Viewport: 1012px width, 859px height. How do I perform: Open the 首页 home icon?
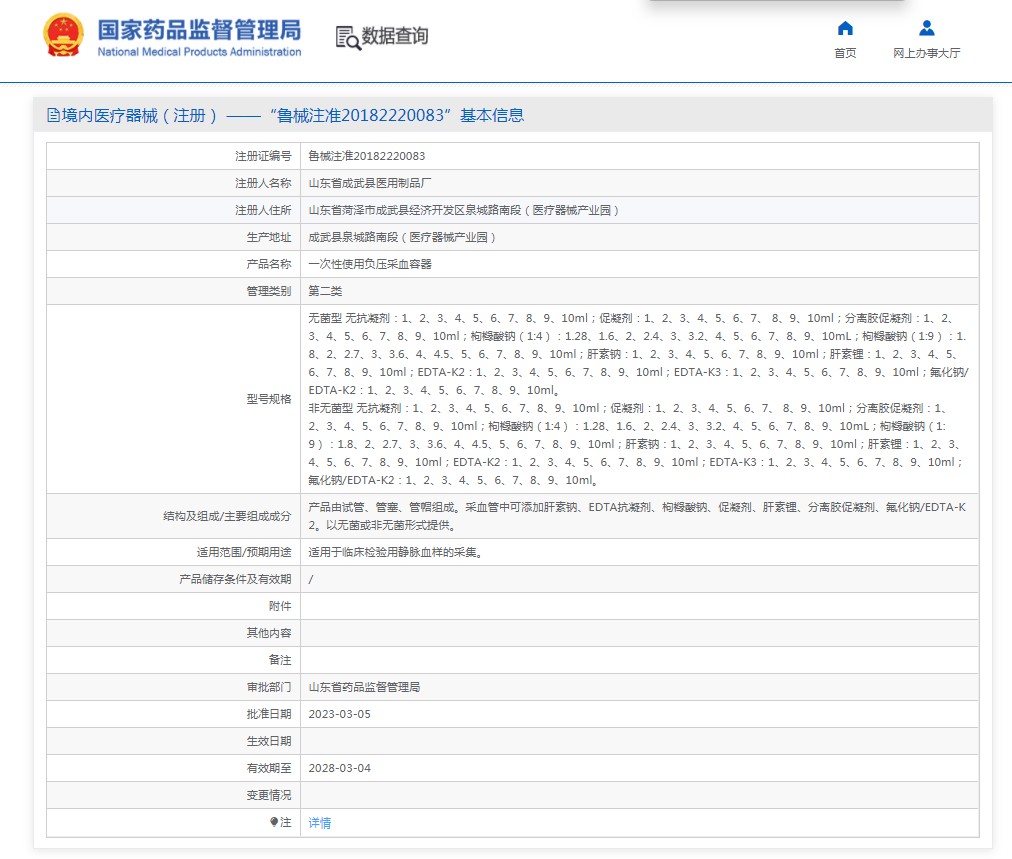(845, 28)
